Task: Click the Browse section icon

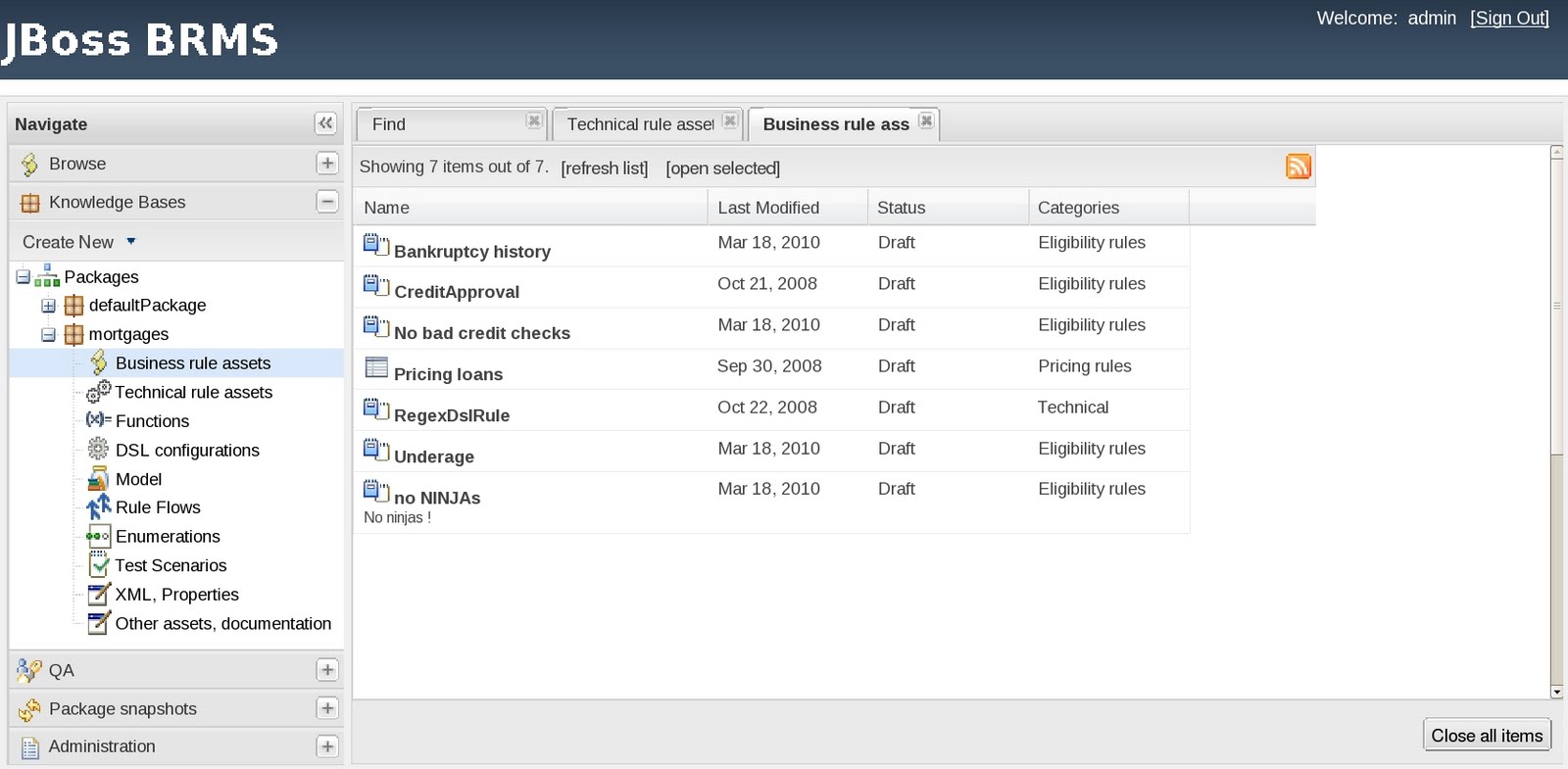Action: click(x=30, y=165)
